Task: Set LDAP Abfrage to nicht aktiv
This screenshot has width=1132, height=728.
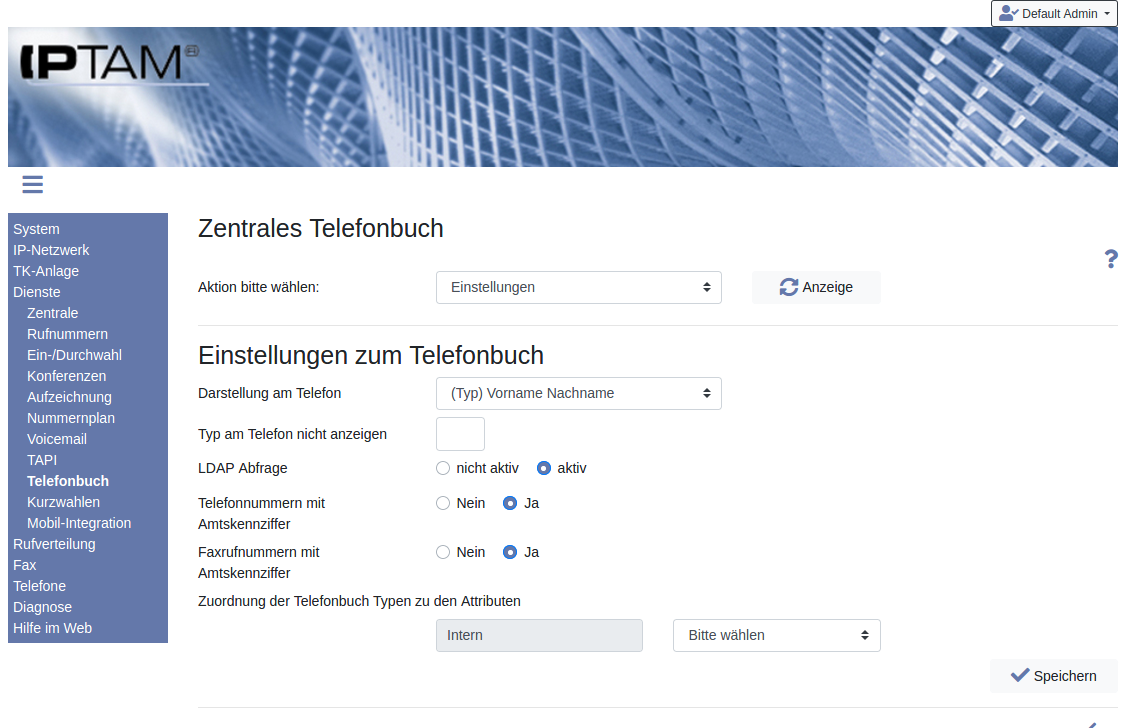Action: click(x=444, y=468)
